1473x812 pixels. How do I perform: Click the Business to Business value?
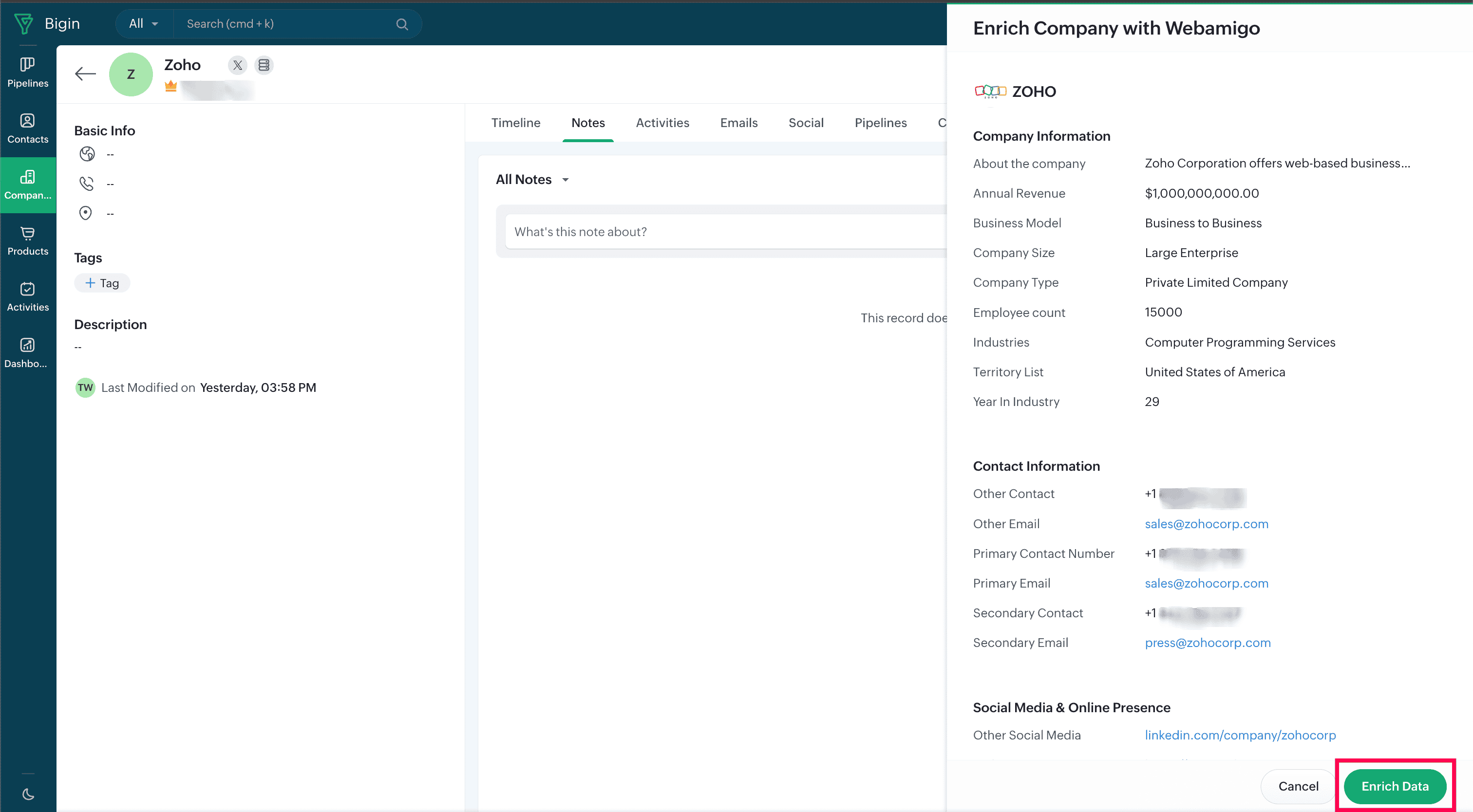pos(1203,223)
